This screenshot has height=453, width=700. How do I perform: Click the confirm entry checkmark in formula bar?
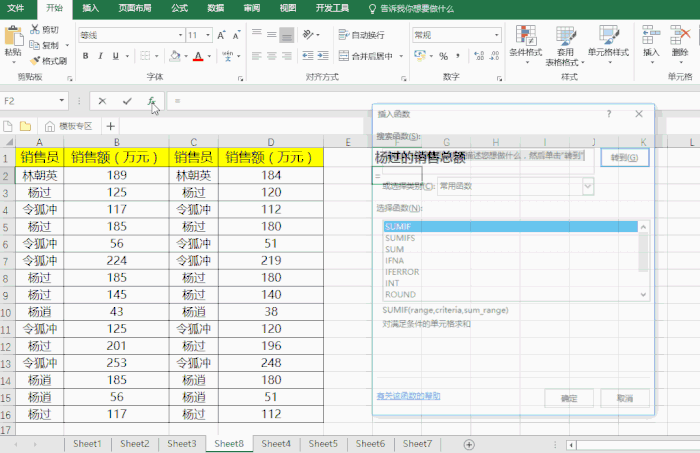point(127,101)
